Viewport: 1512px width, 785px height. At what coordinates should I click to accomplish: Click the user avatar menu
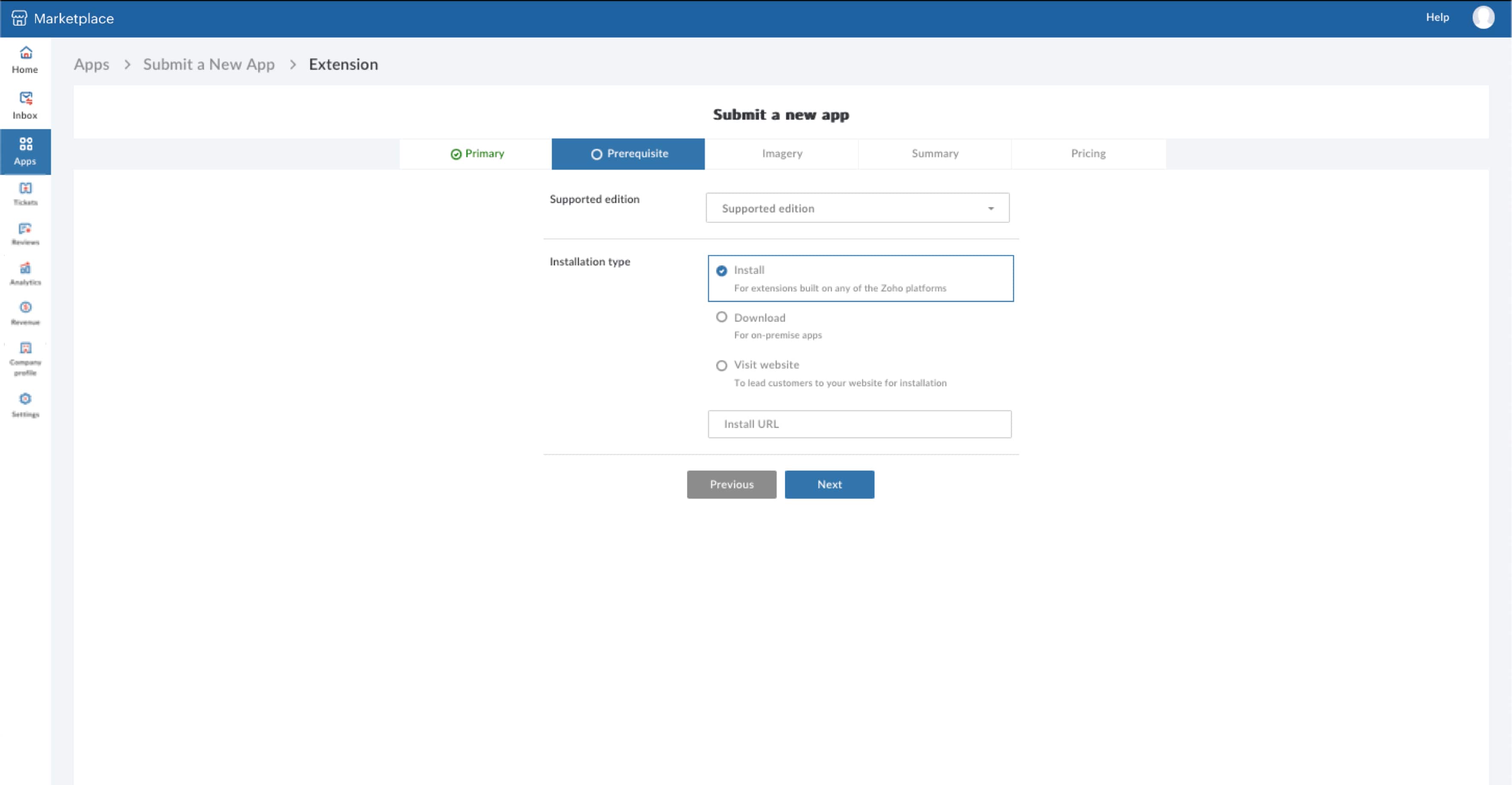(x=1483, y=17)
